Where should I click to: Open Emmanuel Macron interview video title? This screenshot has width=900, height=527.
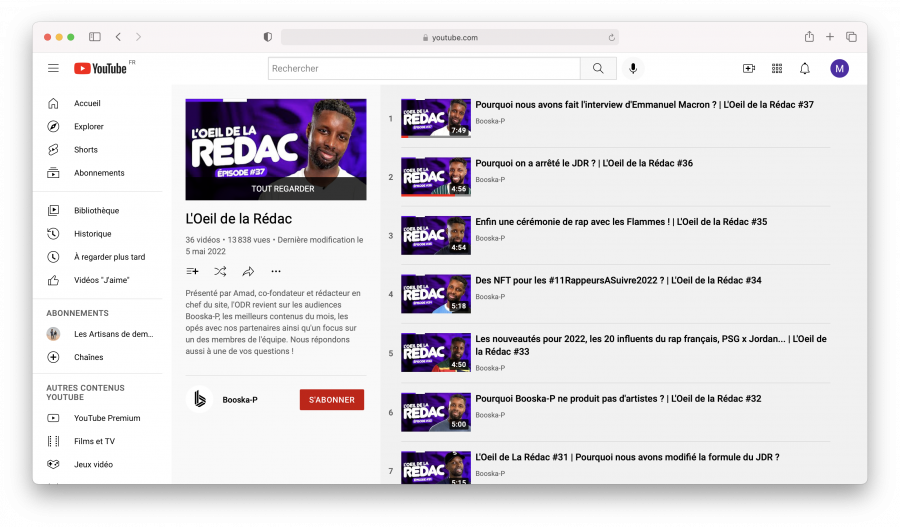pyautogui.click(x=645, y=104)
